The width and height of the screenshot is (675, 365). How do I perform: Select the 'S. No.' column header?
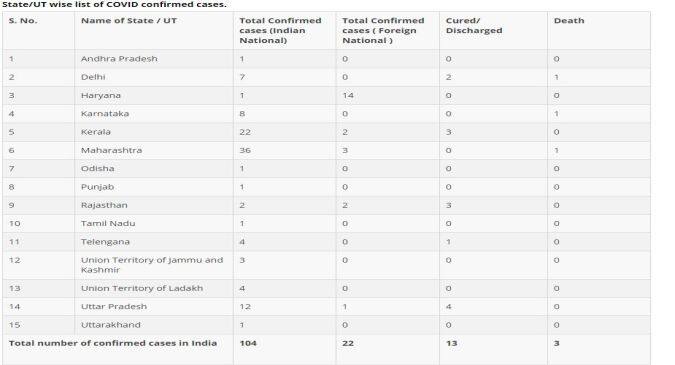tap(23, 21)
